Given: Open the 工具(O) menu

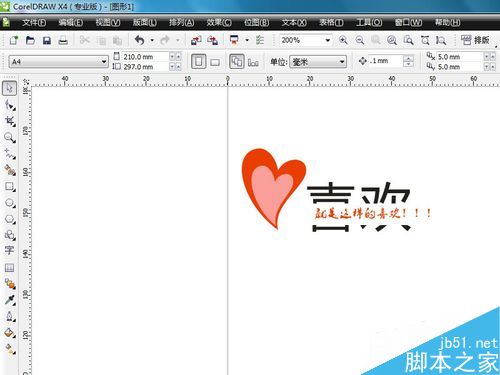Looking at the screenshot, I should click(369, 23).
